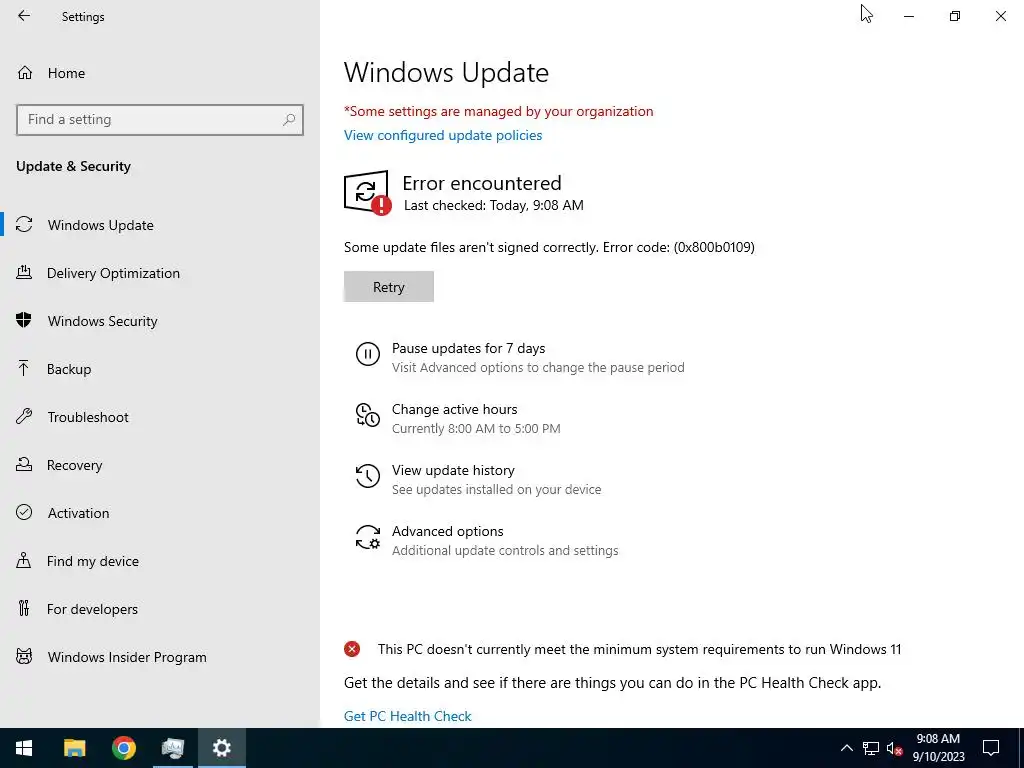Viewport: 1024px width, 768px height.
Task: Click the pause updates circle icon
Action: [x=368, y=354]
